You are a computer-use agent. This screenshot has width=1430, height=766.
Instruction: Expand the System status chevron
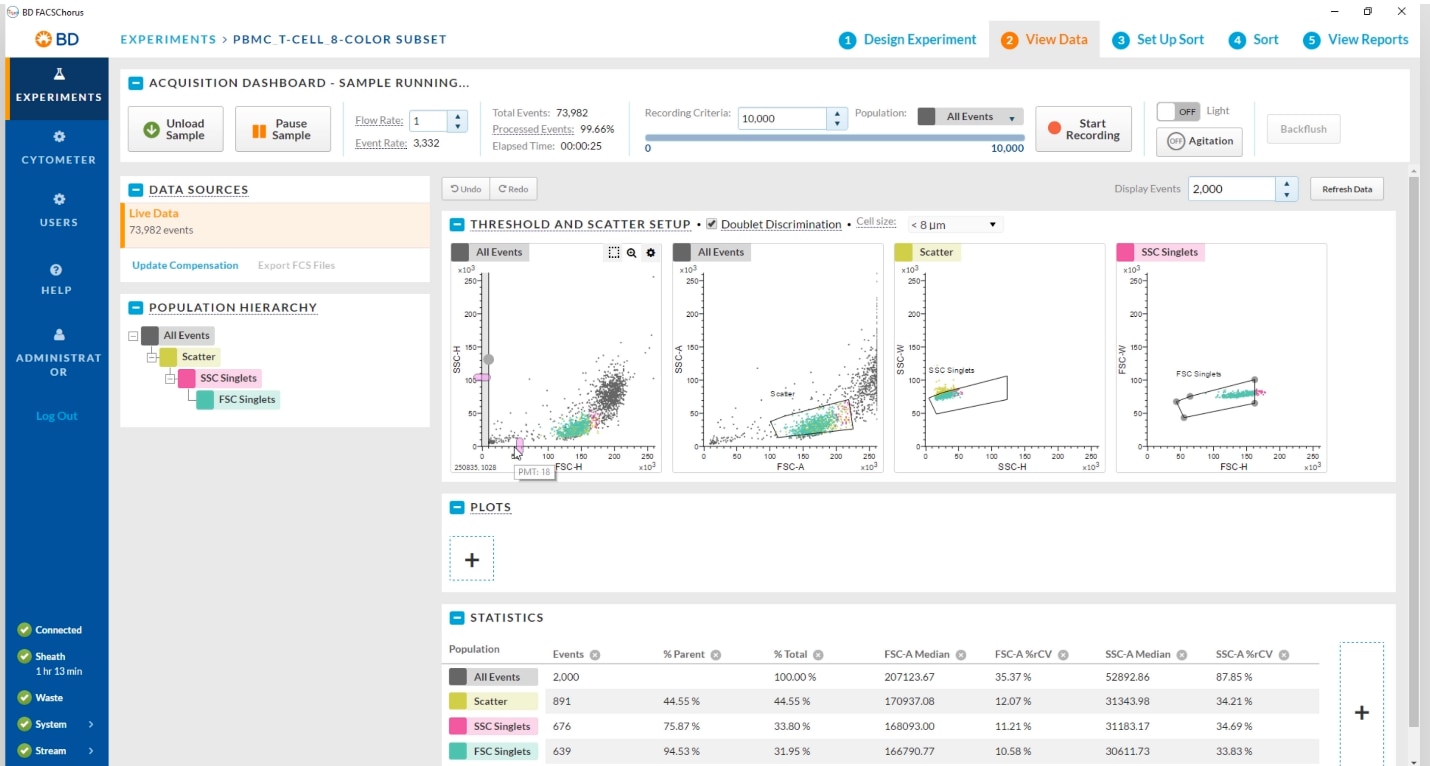click(x=91, y=724)
